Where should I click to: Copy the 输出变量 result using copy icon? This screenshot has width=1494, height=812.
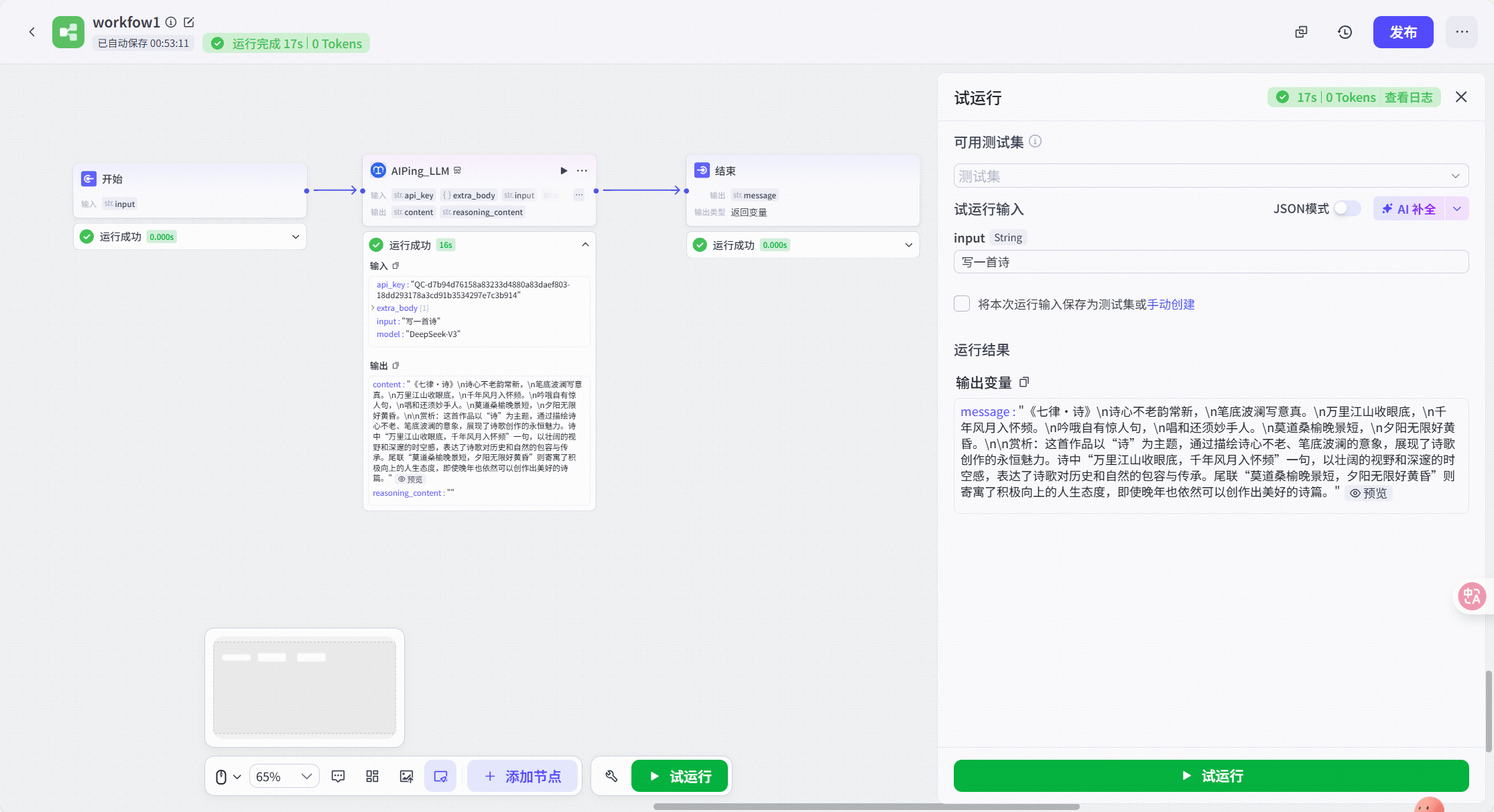(x=1024, y=382)
